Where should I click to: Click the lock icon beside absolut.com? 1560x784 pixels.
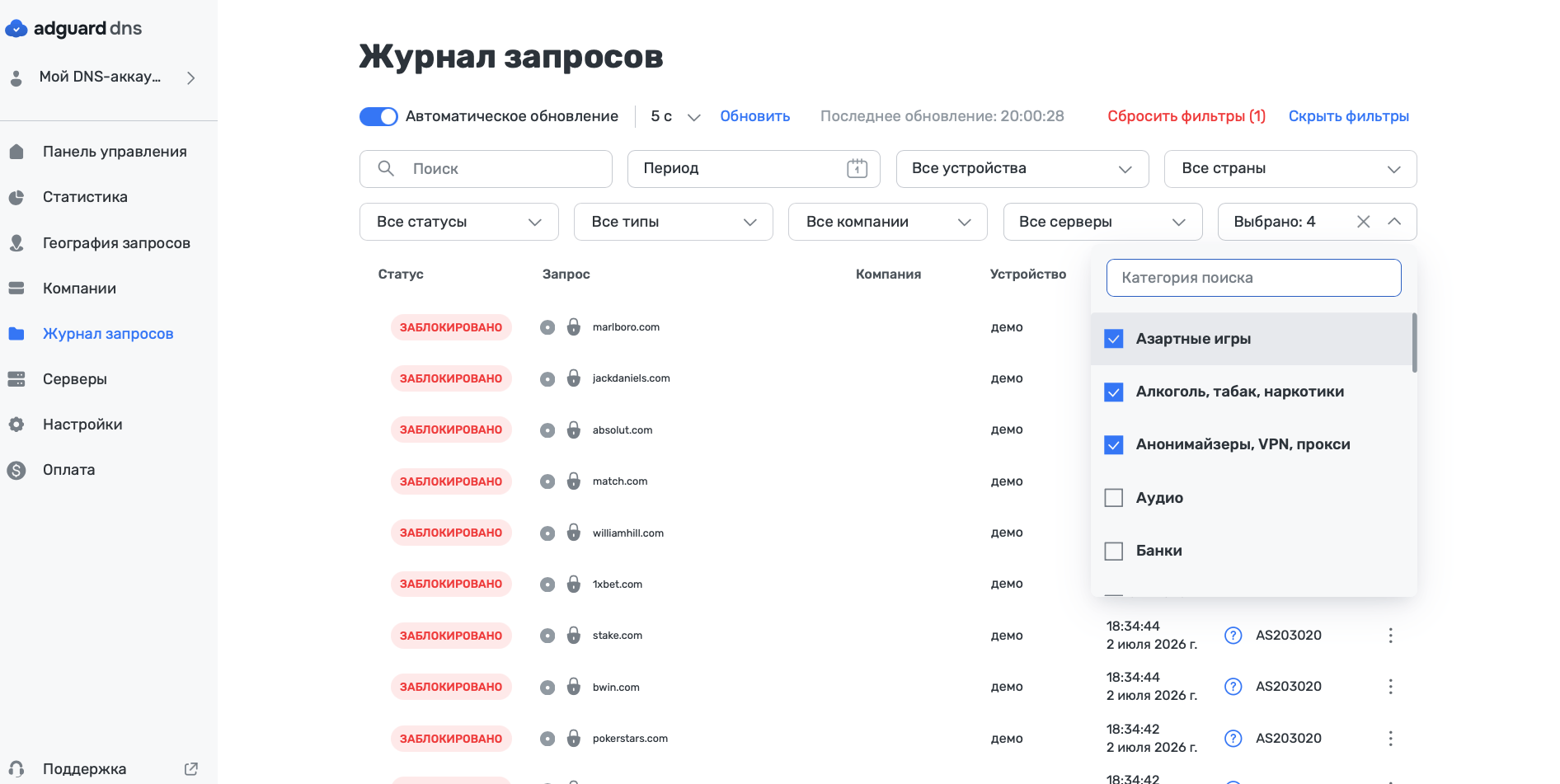coord(574,430)
